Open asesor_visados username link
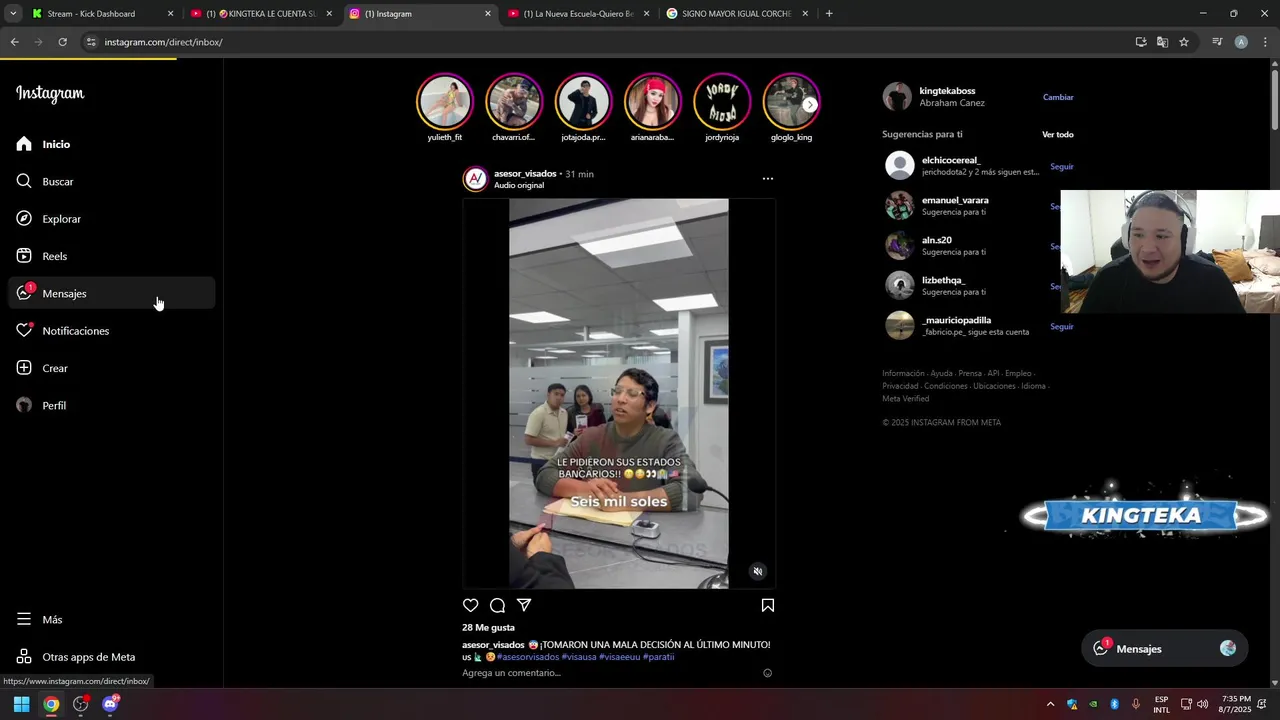The image size is (1280, 720). (x=525, y=174)
